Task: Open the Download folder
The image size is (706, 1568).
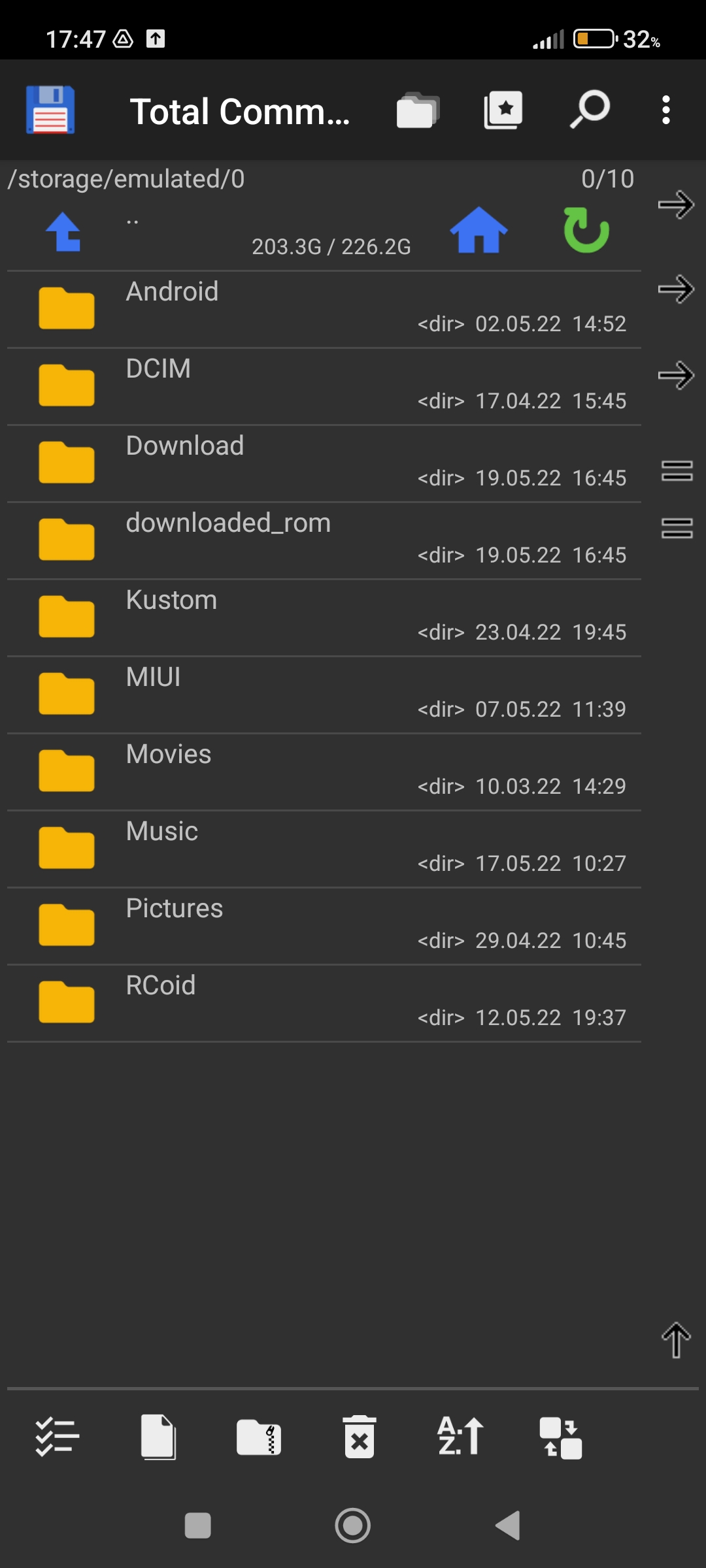Action: [x=324, y=463]
